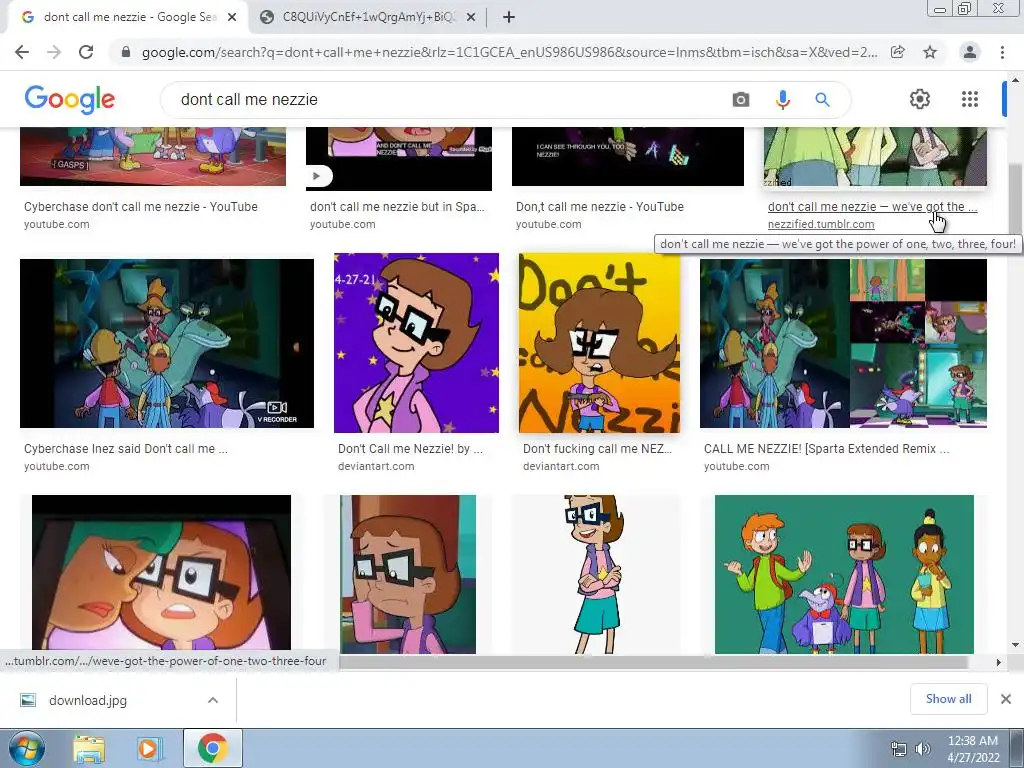Open 'Cyberchase don't call me nezzie - YouTube' result

pyautogui.click(x=140, y=206)
